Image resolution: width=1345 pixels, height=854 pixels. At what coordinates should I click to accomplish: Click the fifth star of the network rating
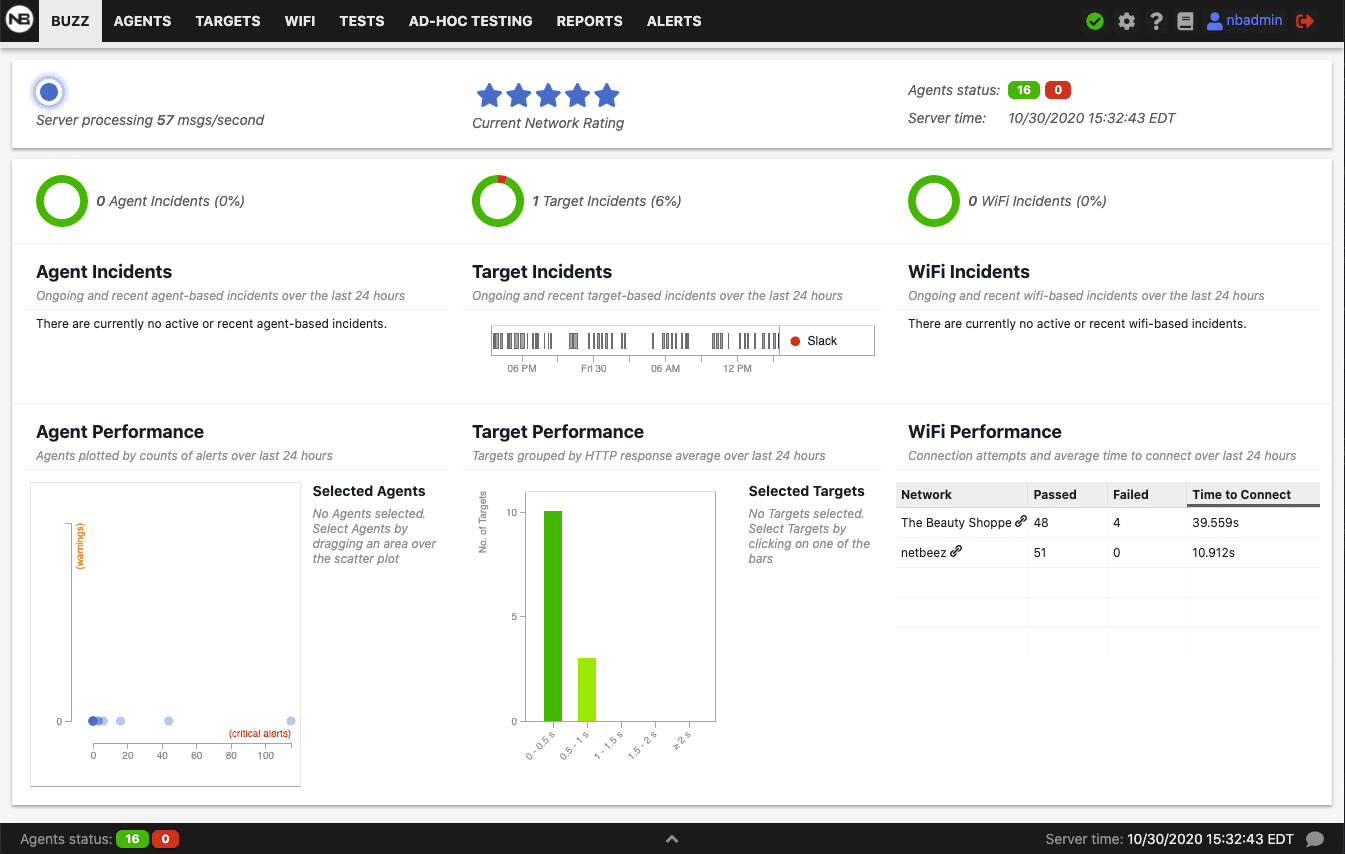pos(606,95)
